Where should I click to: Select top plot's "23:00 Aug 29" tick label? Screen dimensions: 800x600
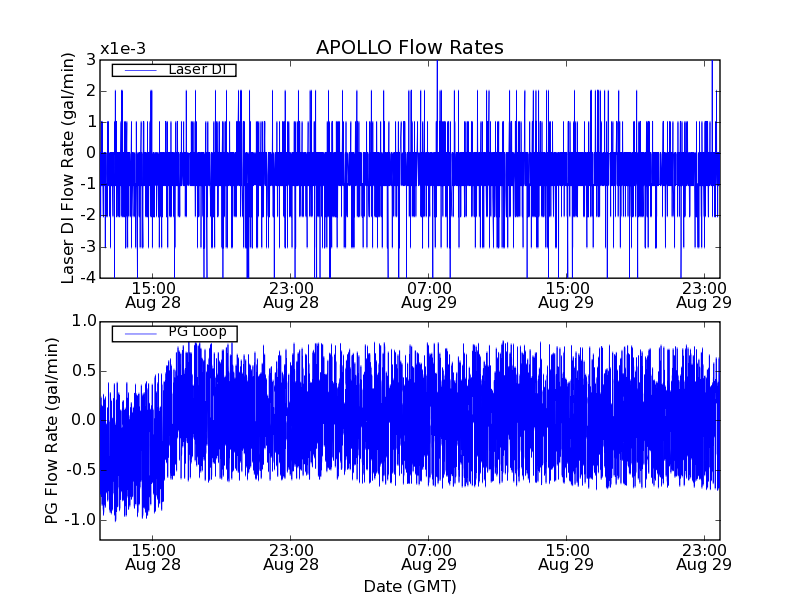[705, 294]
